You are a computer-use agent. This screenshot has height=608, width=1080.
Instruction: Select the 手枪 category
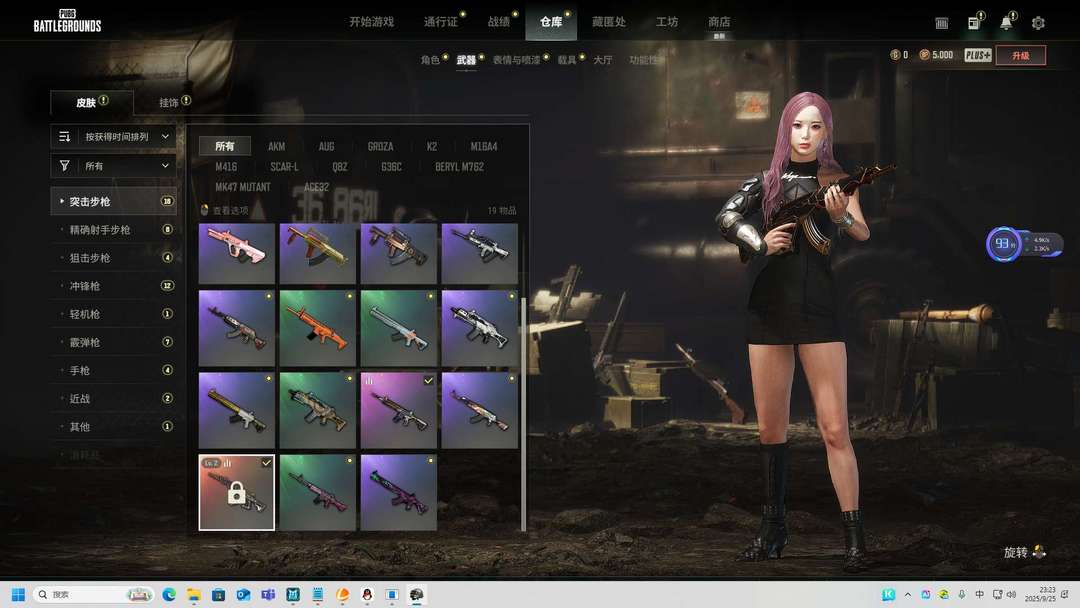pyautogui.click(x=113, y=370)
